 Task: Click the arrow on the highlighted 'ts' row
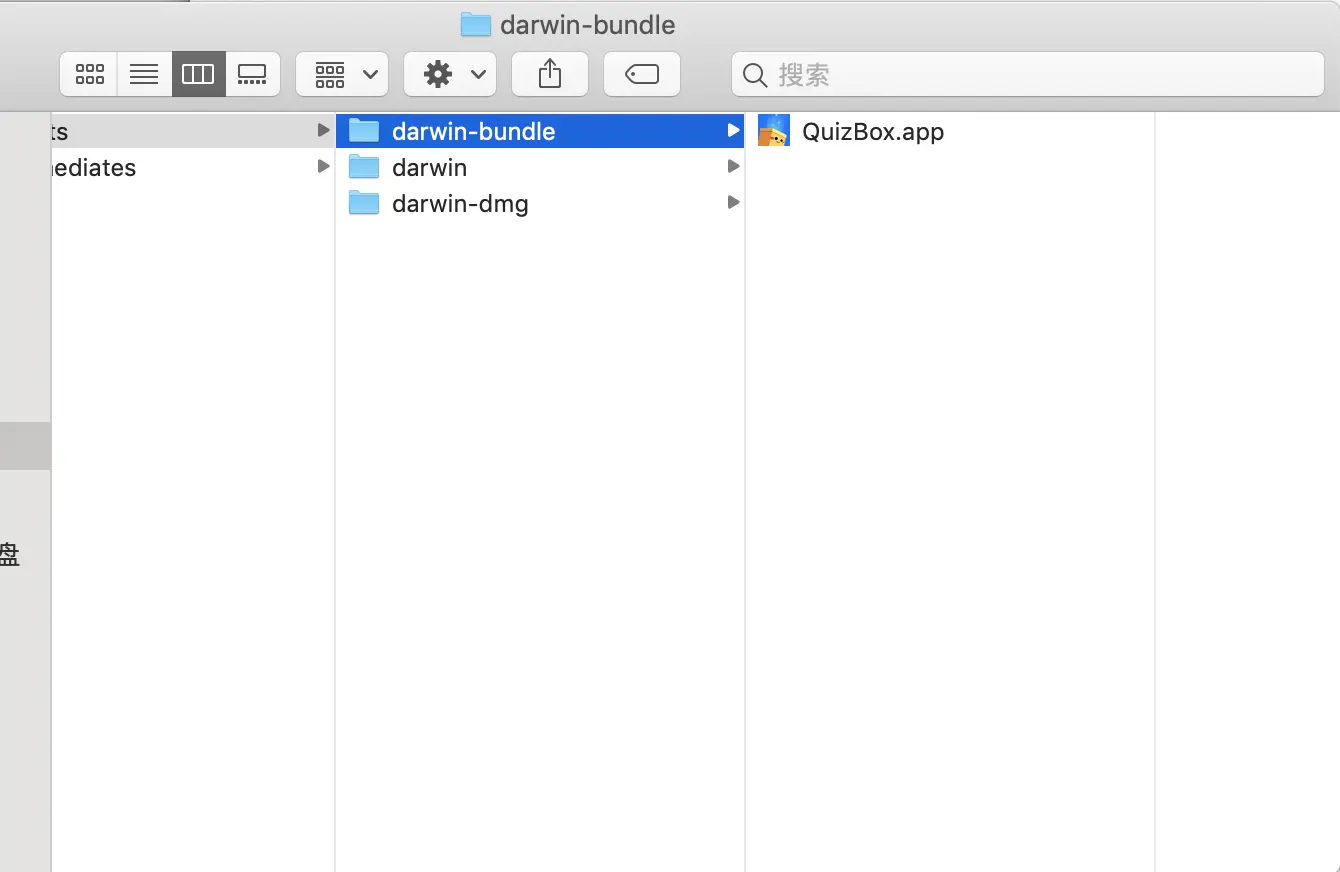pyautogui.click(x=323, y=130)
